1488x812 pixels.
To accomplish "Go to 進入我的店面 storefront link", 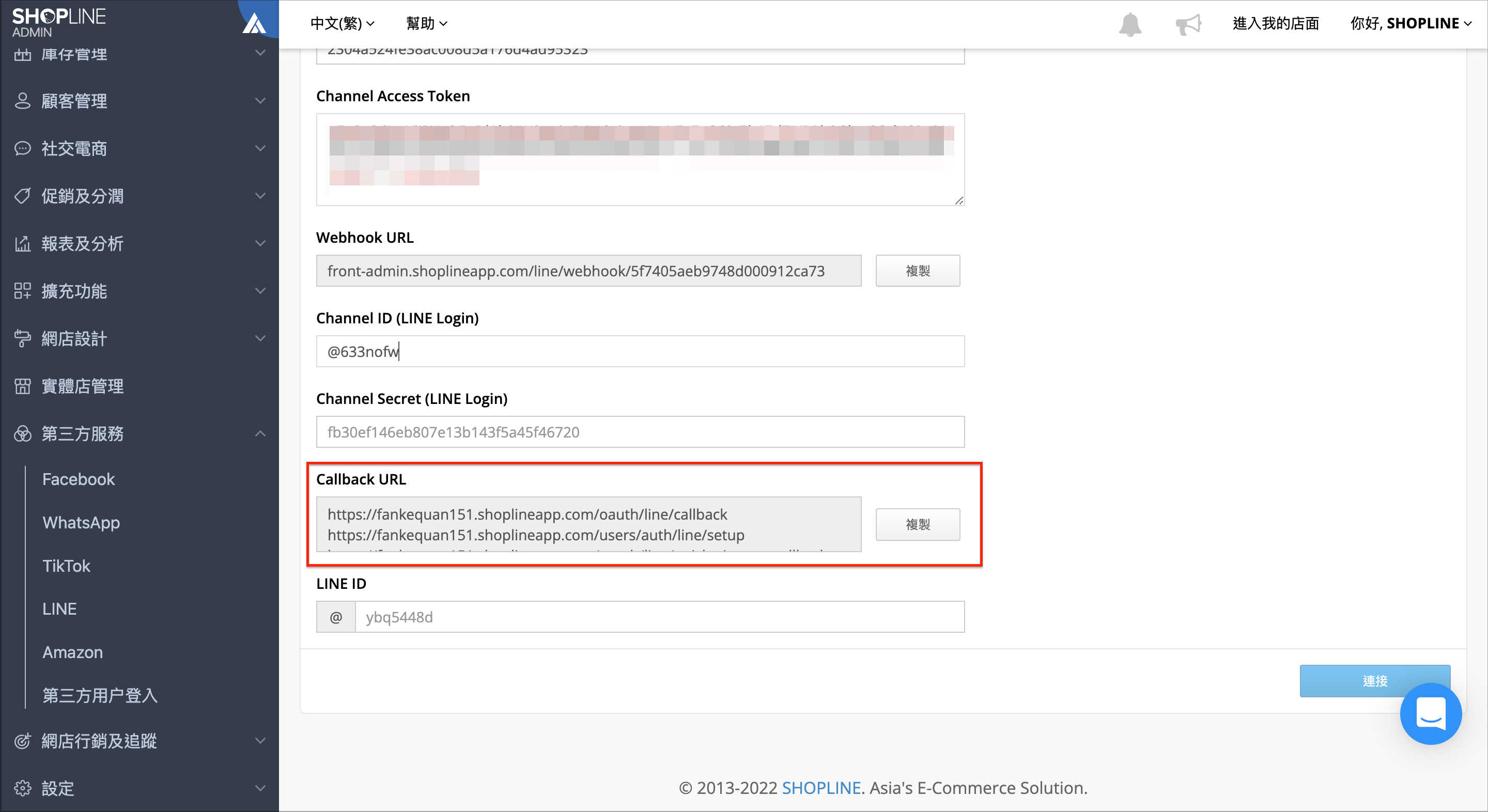I will coord(1276,24).
